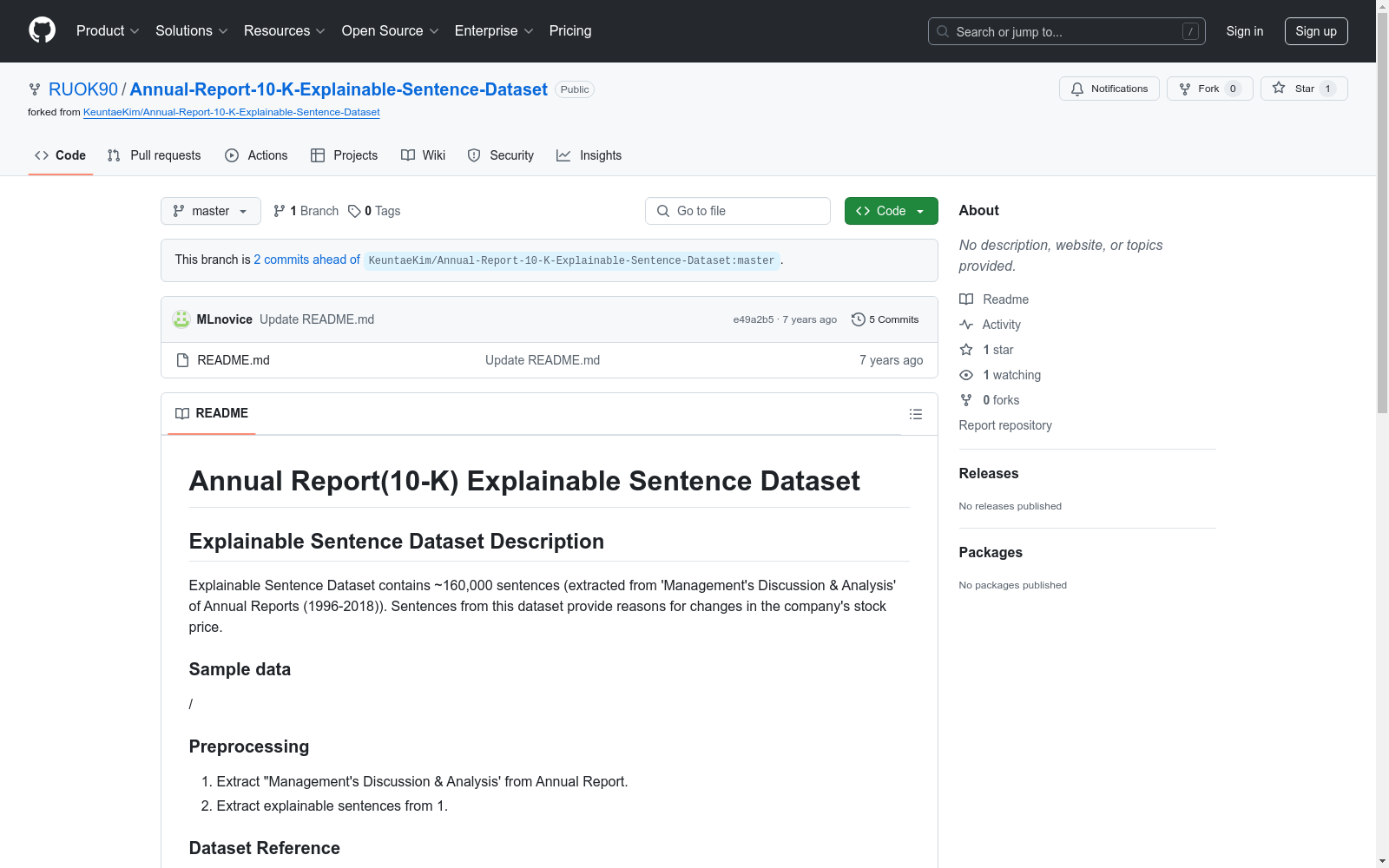Open the README.md file link
This screenshot has height=868, width=1389.
tap(234, 360)
